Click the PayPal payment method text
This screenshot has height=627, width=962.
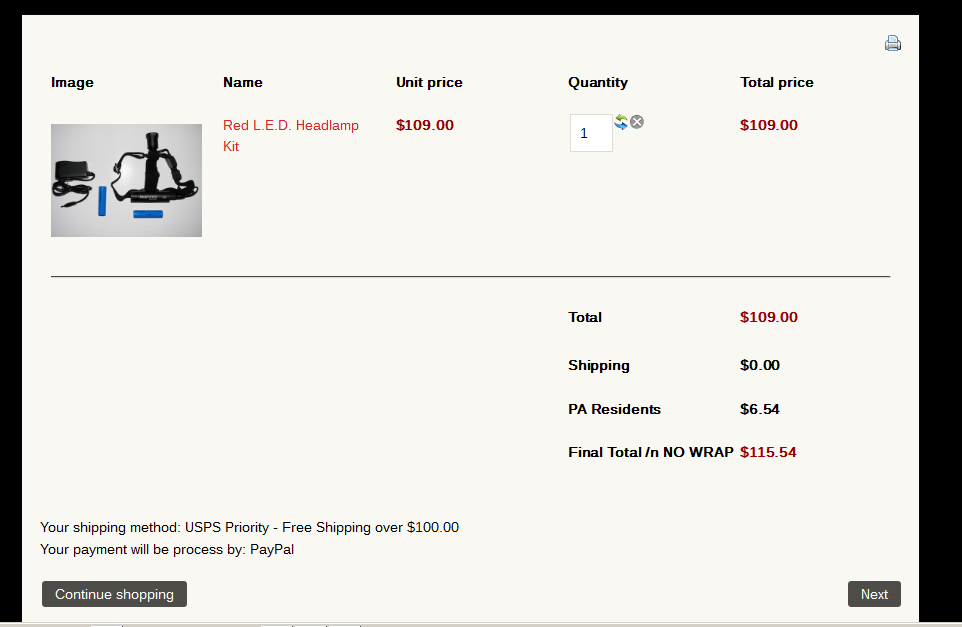click(x=272, y=549)
